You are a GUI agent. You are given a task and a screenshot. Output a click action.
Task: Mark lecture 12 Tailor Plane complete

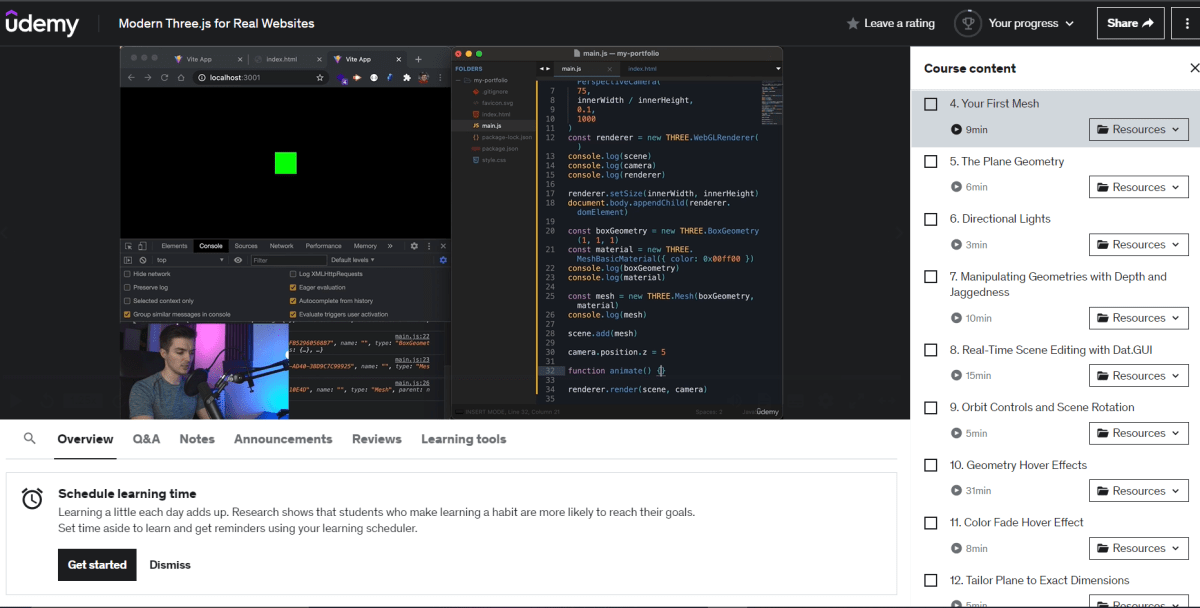931,580
